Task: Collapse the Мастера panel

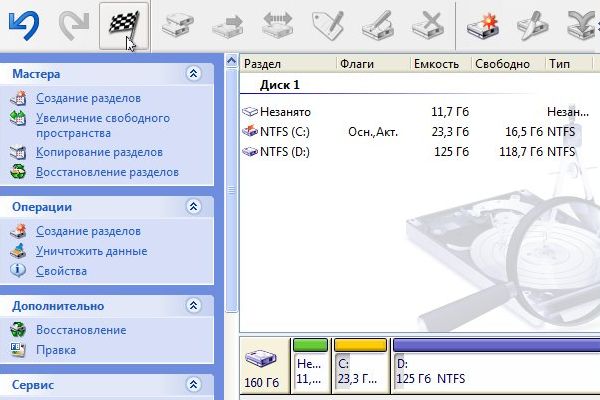Action: [x=193, y=73]
